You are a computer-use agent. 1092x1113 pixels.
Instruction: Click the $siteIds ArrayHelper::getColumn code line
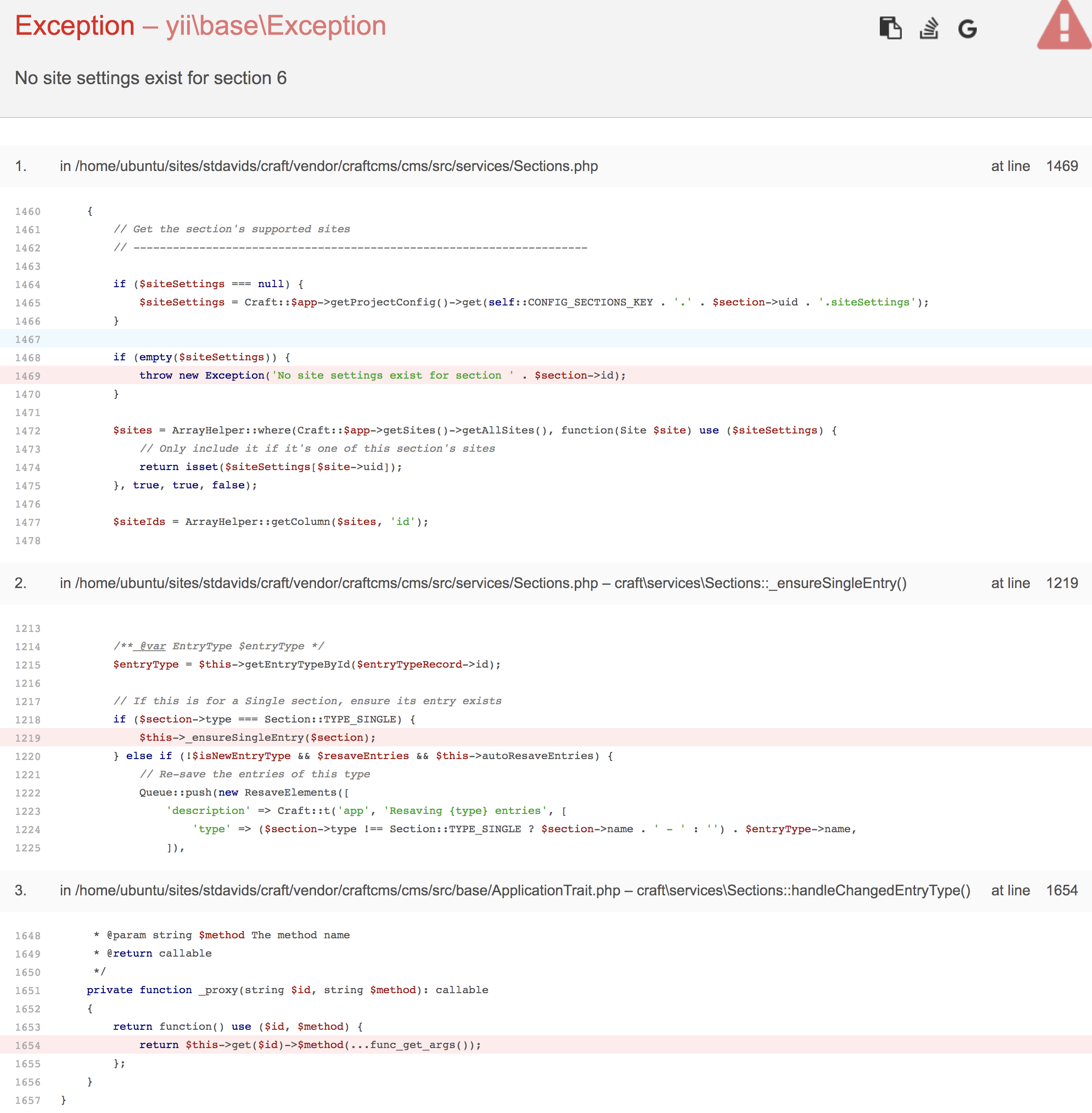pyautogui.click(x=270, y=522)
